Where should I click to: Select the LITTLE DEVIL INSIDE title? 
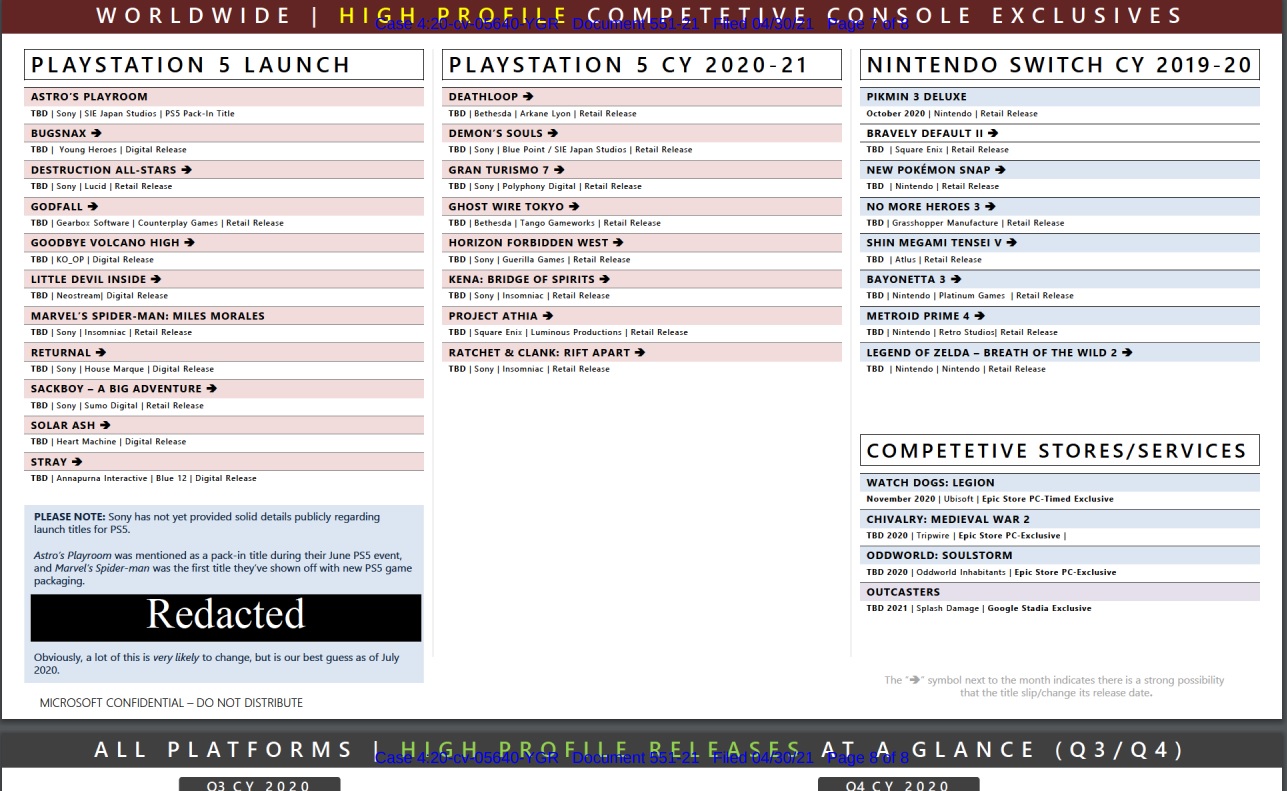[x=95, y=279]
